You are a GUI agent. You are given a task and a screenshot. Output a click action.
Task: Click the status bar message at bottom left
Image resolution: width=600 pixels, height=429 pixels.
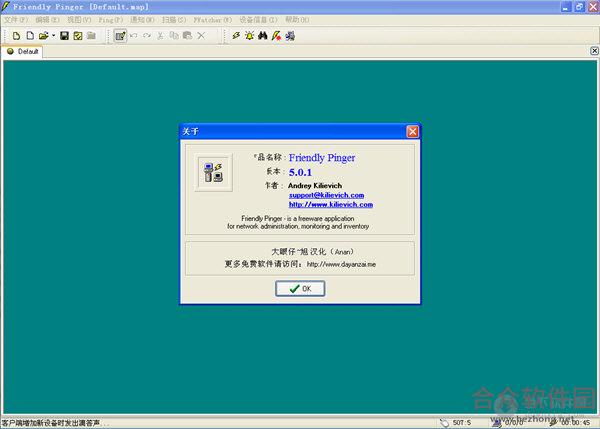pyautogui.click(x=54, y=423)
